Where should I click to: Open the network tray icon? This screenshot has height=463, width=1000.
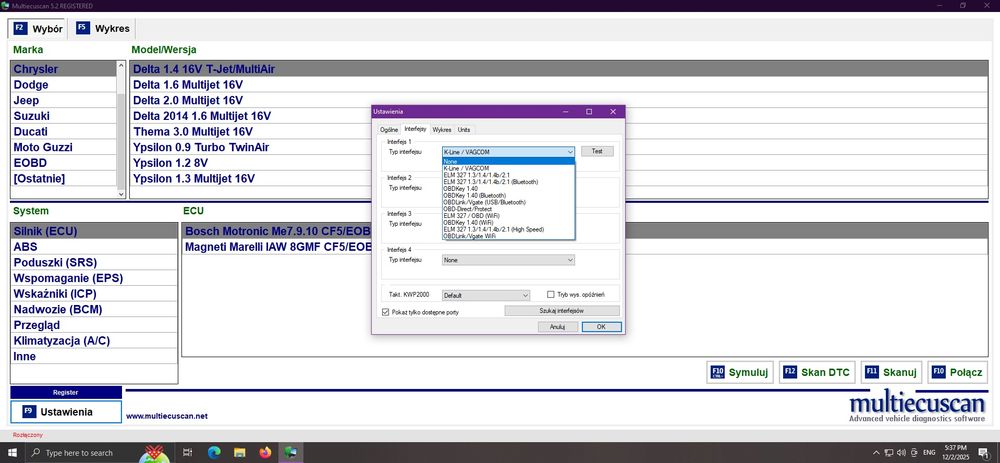[890, 452]
